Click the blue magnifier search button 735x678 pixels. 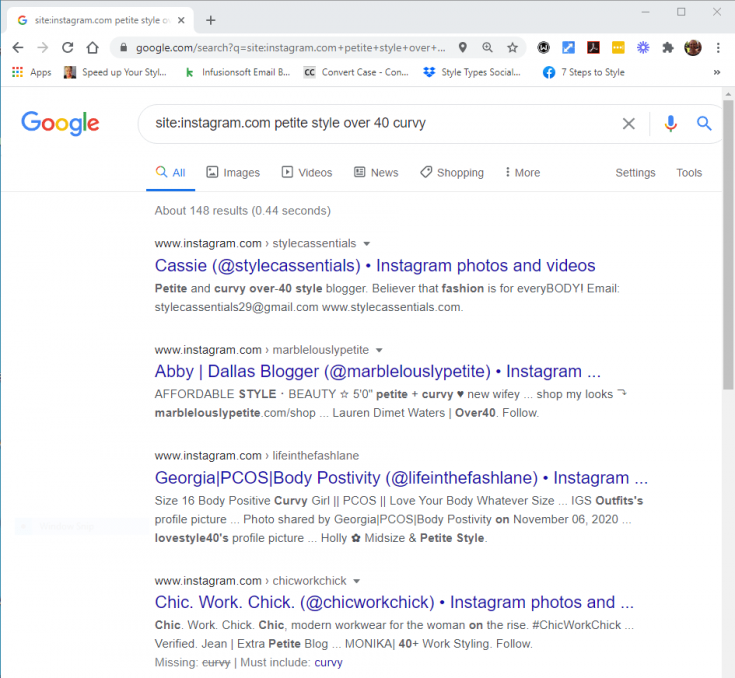704,124
